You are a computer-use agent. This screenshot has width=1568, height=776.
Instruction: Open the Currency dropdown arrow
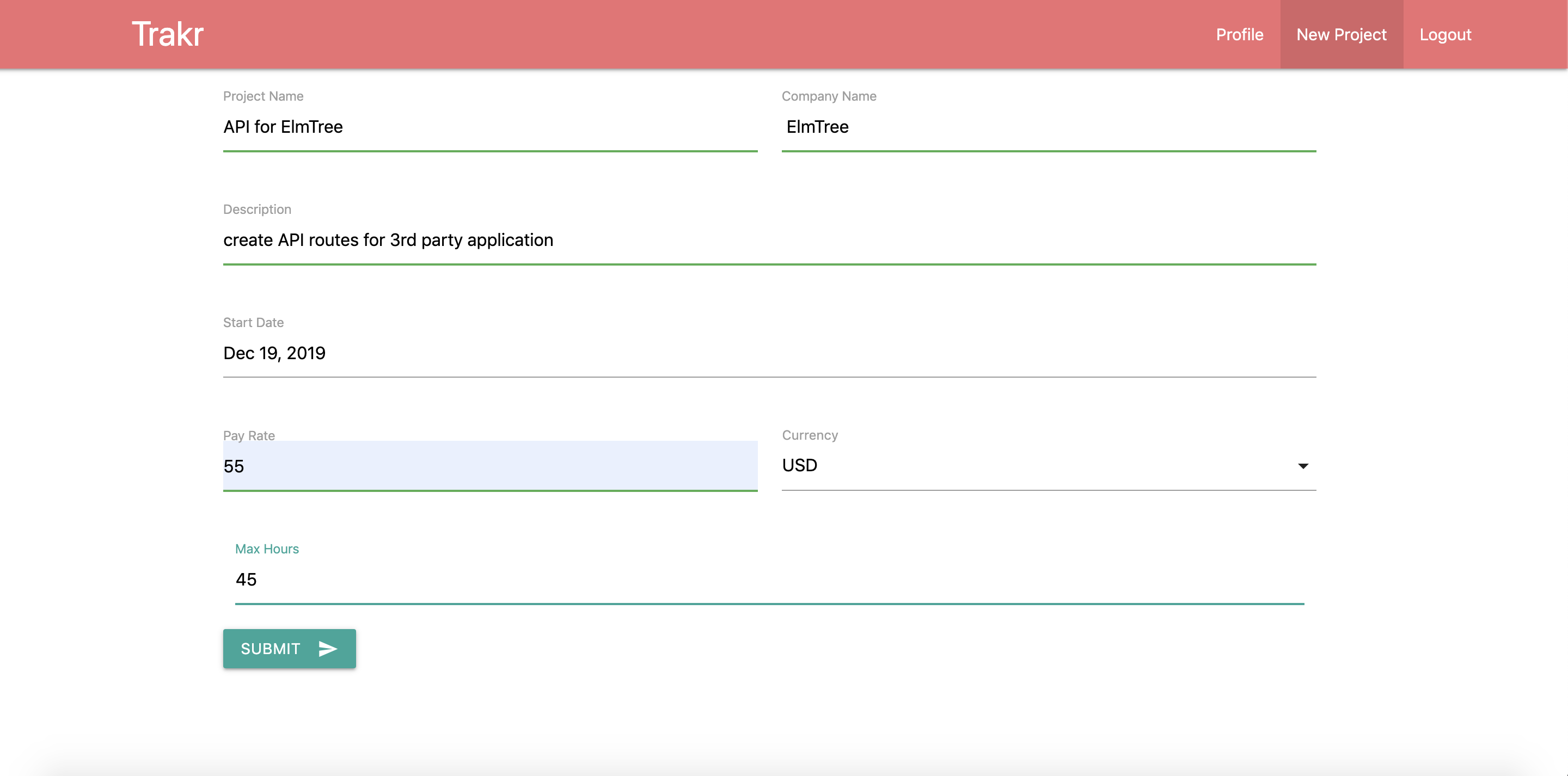coord(1304,466)
